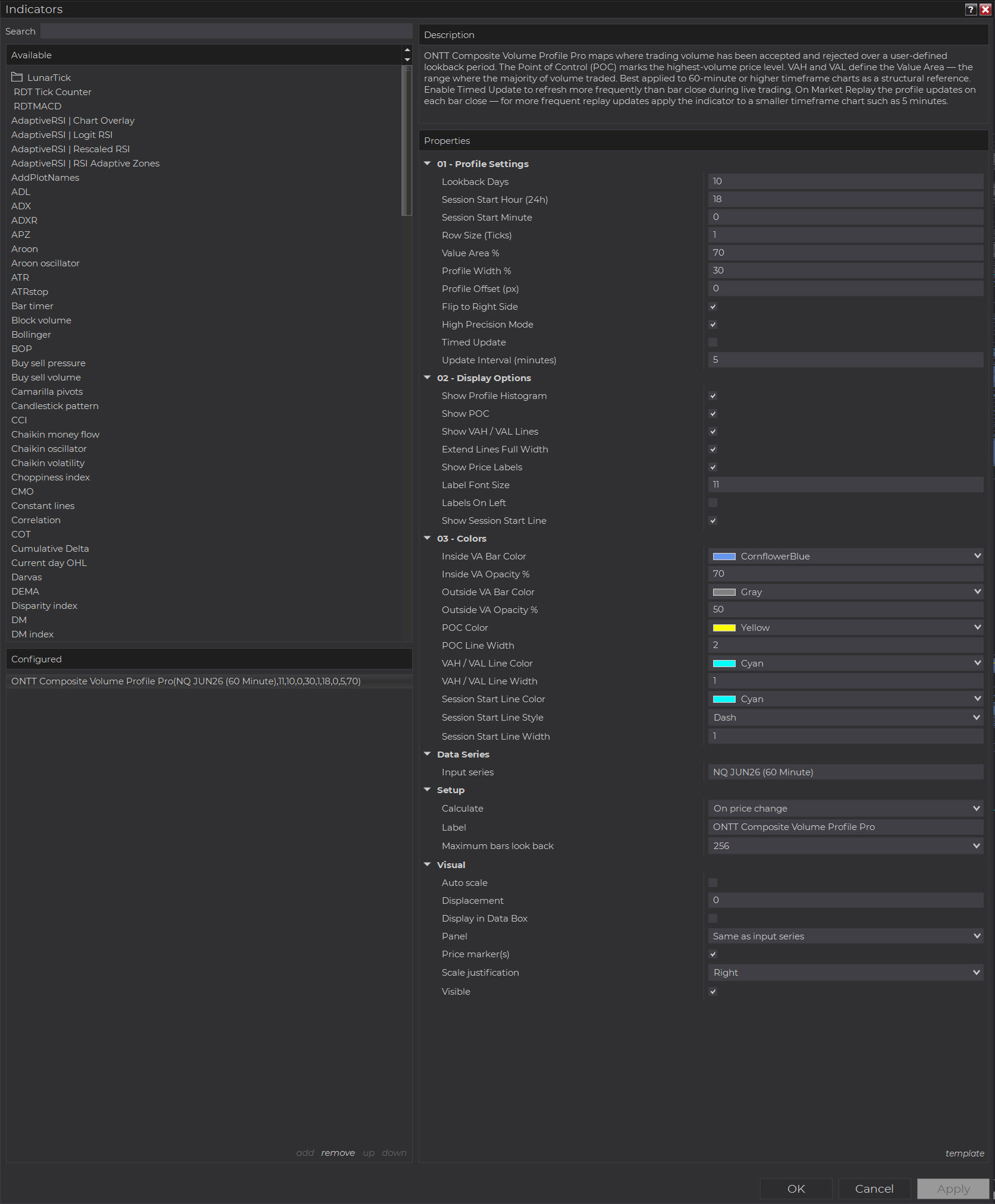This screenshot has height=1204, width=995.
Task: Collapse the 02 - Display Options section
Action: pyautogui.click(x=427, y=378)
